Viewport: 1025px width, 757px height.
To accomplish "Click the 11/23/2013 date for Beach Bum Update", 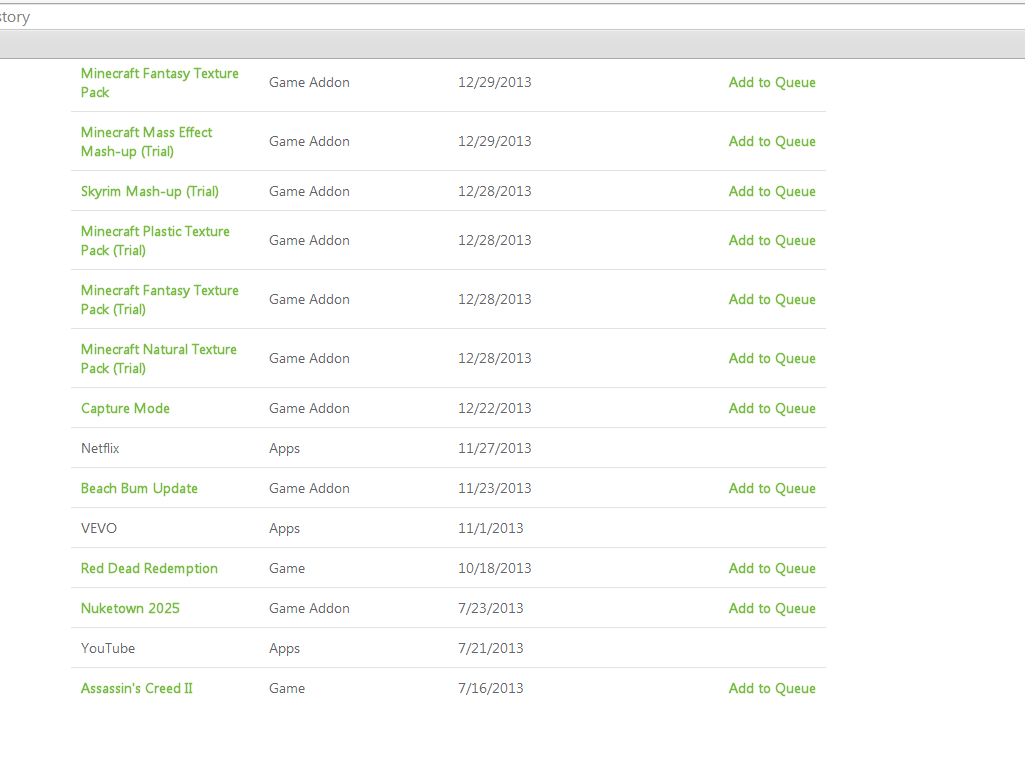I will 495,488.
